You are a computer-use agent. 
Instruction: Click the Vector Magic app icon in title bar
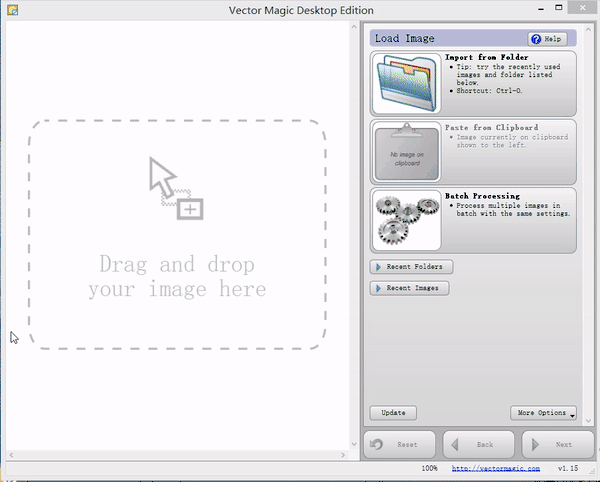(13, 10)
